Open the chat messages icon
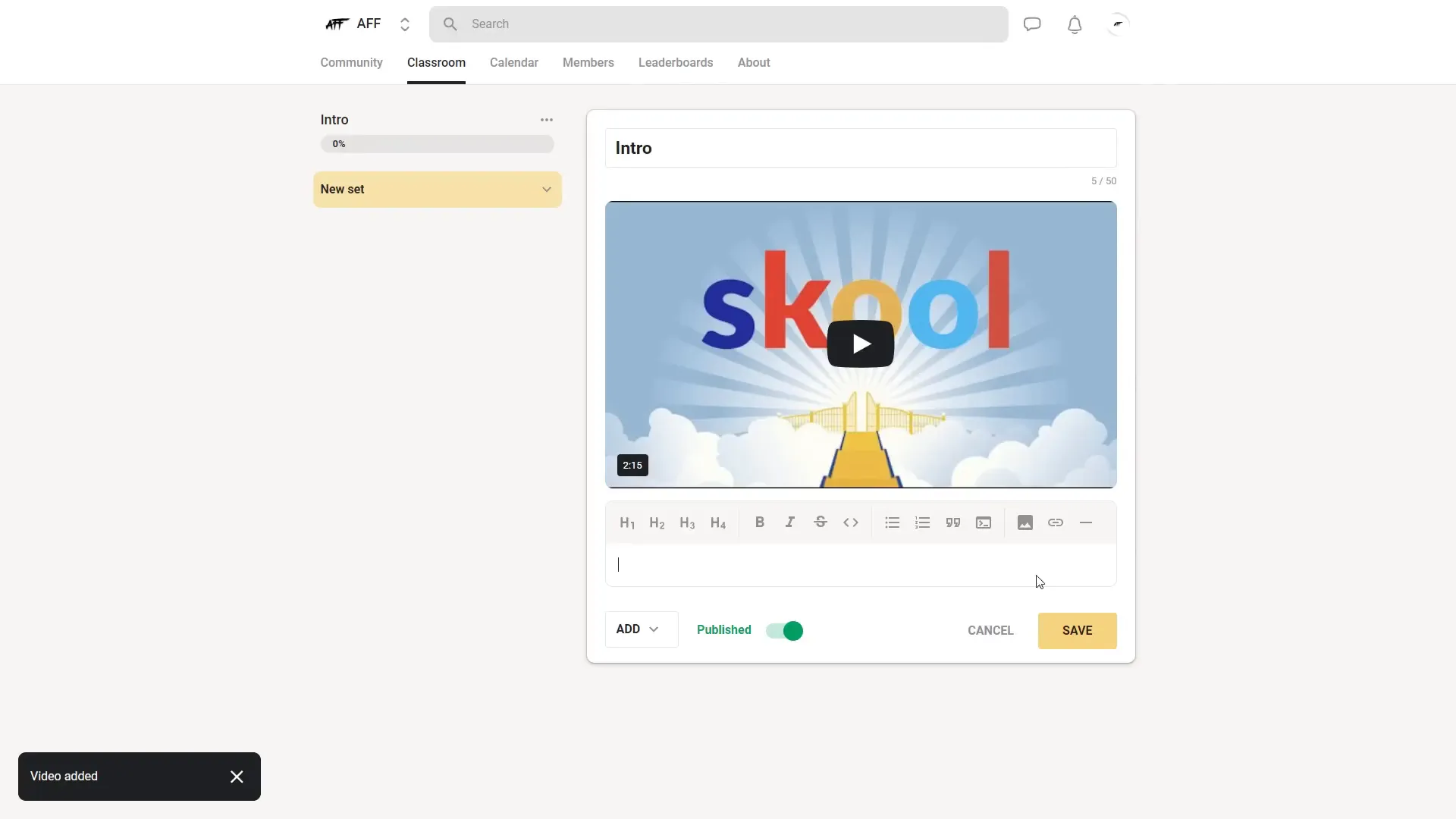The image size is (1456, 819). [1032, 24]
